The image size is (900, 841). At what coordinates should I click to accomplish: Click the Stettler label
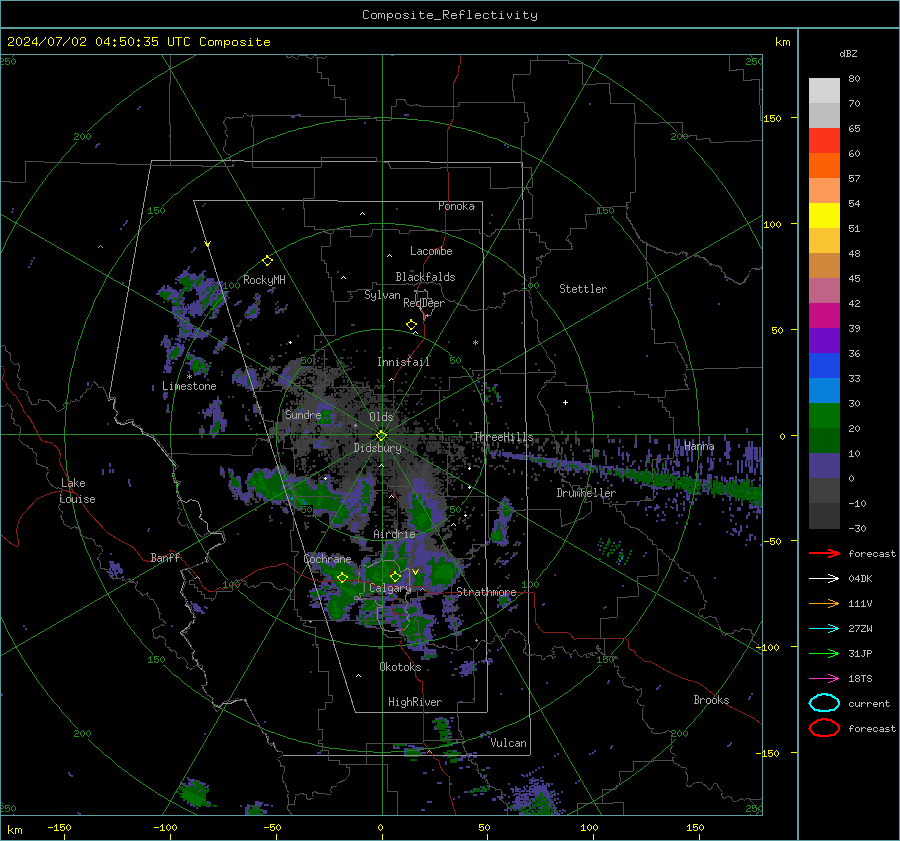[583, 289]
